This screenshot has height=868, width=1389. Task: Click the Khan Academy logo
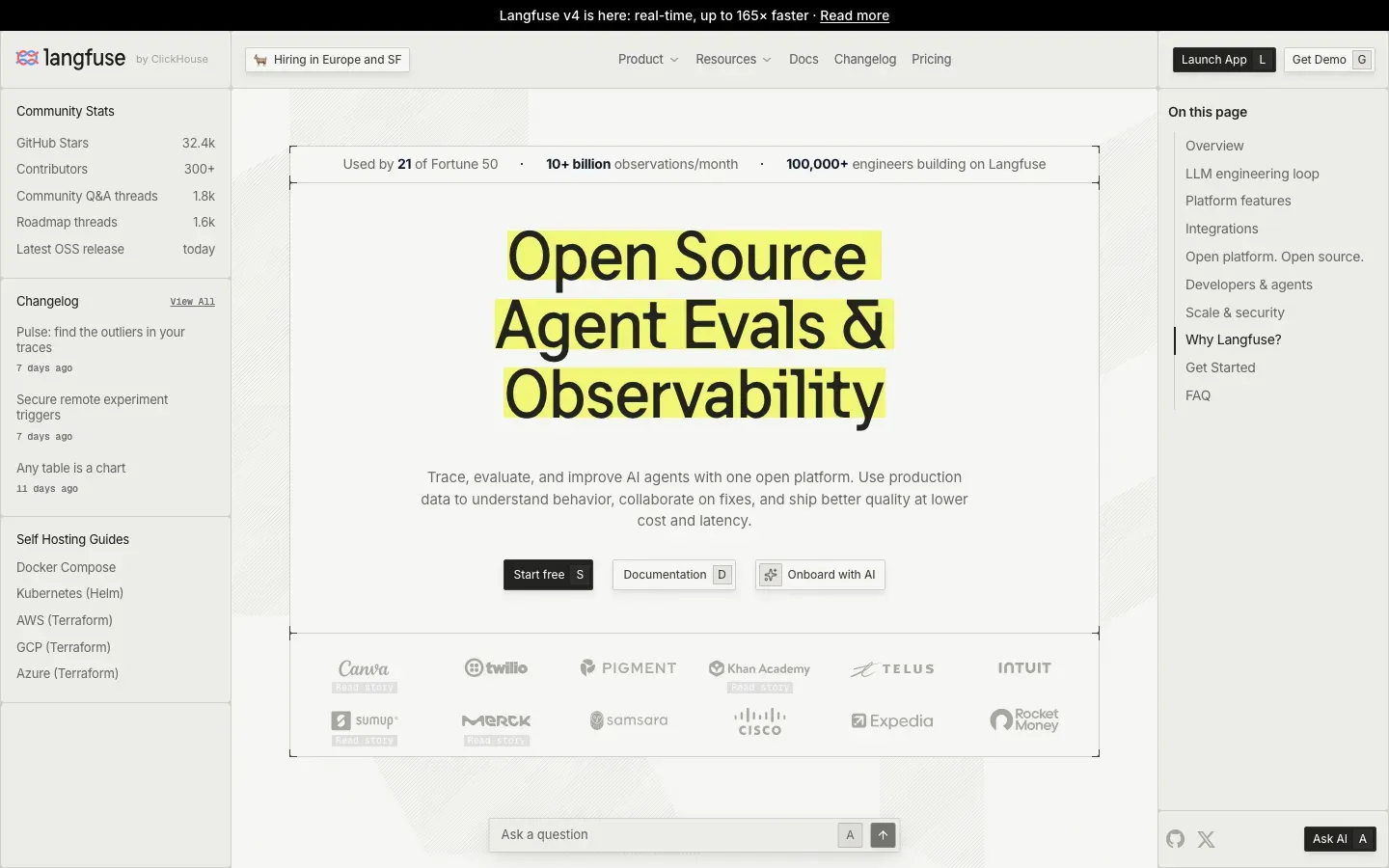[x=759, y=668]
